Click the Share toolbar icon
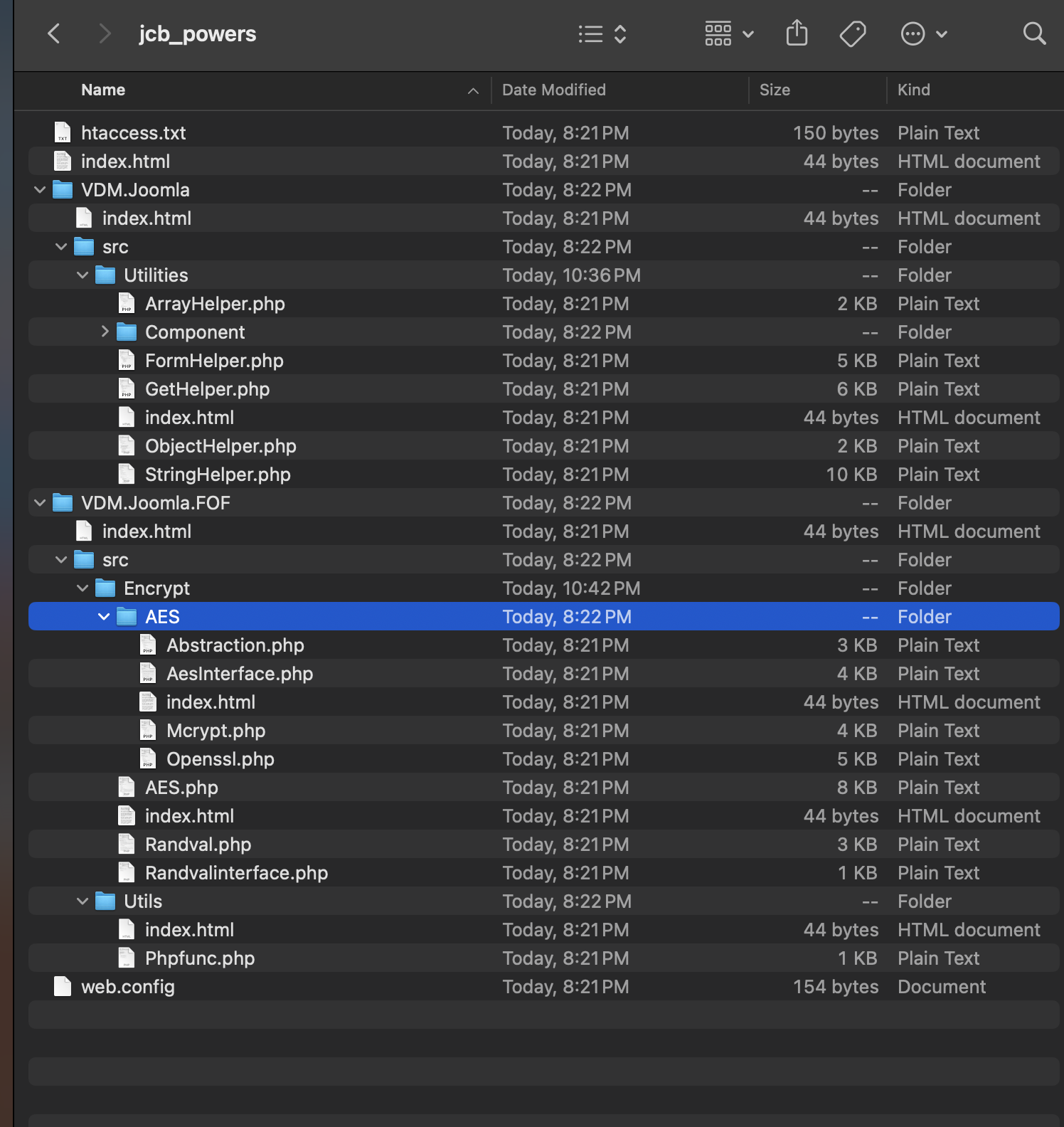1064x1127 pixels. coord(797,33)
